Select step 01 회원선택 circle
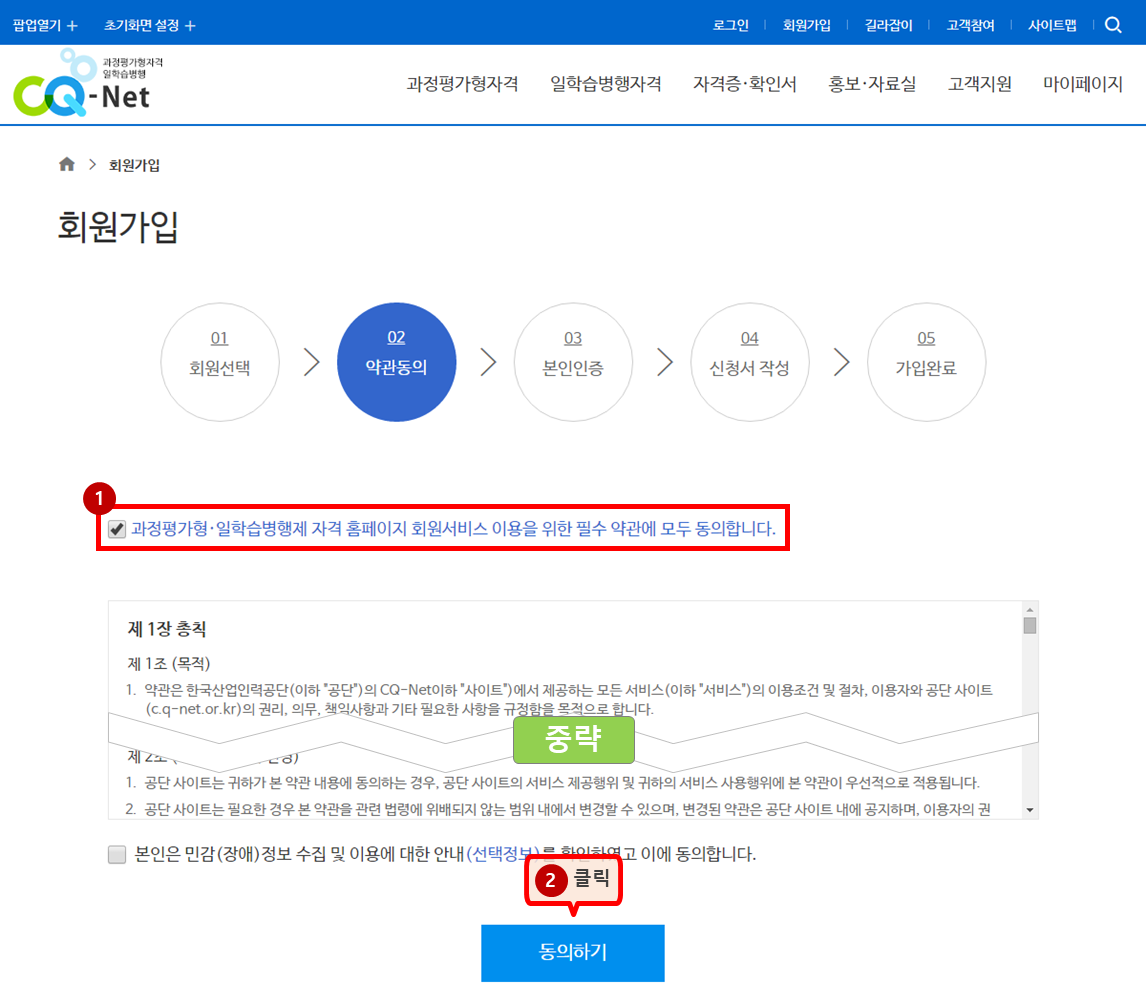The width and height of the screenshot is (1146, 1002). 220,362
